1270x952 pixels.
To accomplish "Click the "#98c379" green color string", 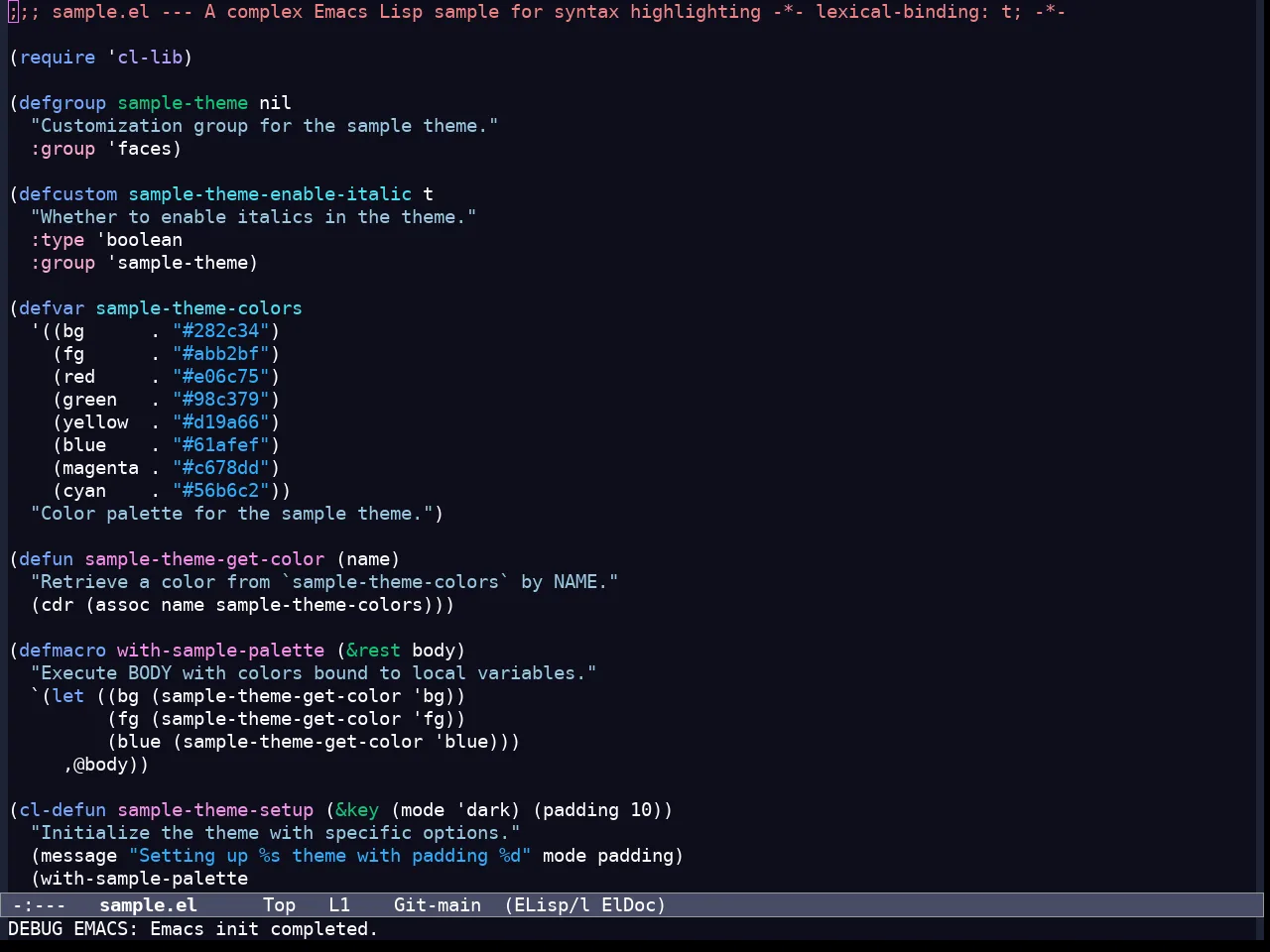I will pos(221,399).
